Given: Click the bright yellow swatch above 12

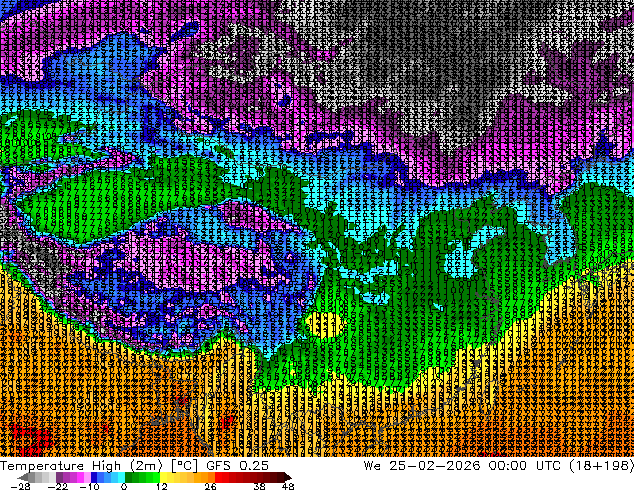Looking at the screenshot, I should tap(163, 477).
